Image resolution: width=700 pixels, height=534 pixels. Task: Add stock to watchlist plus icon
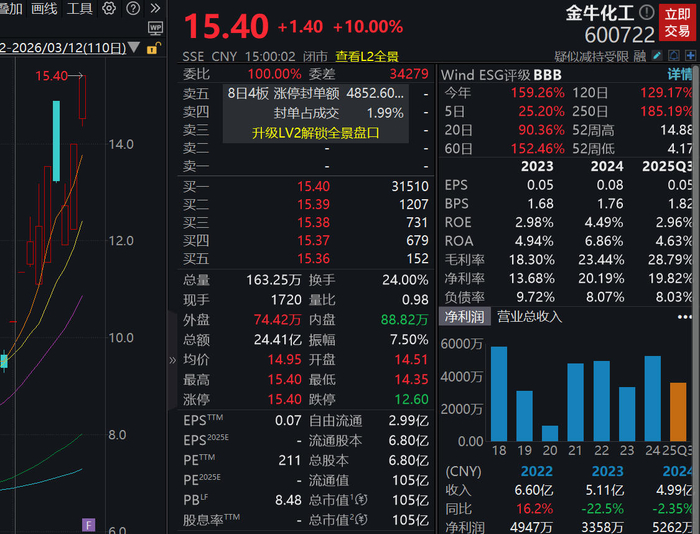pos(690,56)
